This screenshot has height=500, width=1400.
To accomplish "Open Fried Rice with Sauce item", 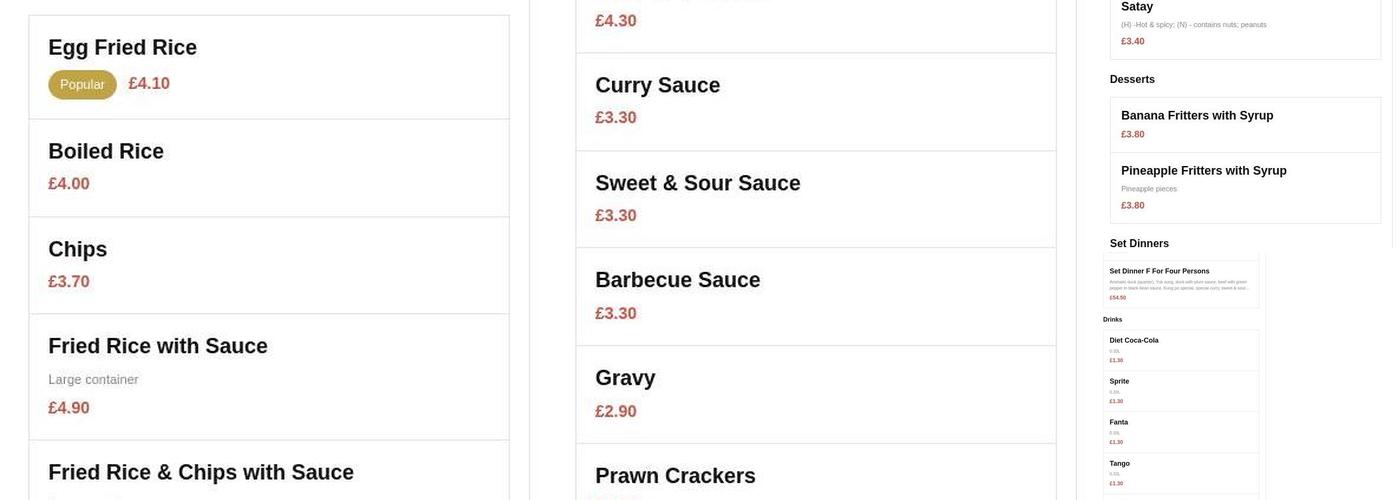I will (x=268, y=376).
